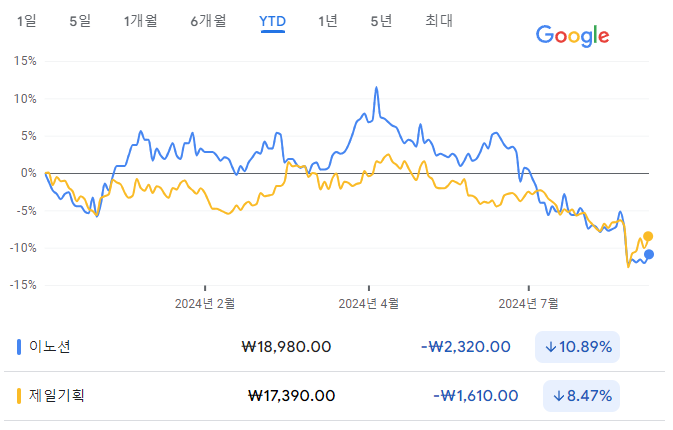Image resolution: width=673 pixels, height=430 pixels.
Task: Select the 최대 range tab
Action: click(439, 21)
